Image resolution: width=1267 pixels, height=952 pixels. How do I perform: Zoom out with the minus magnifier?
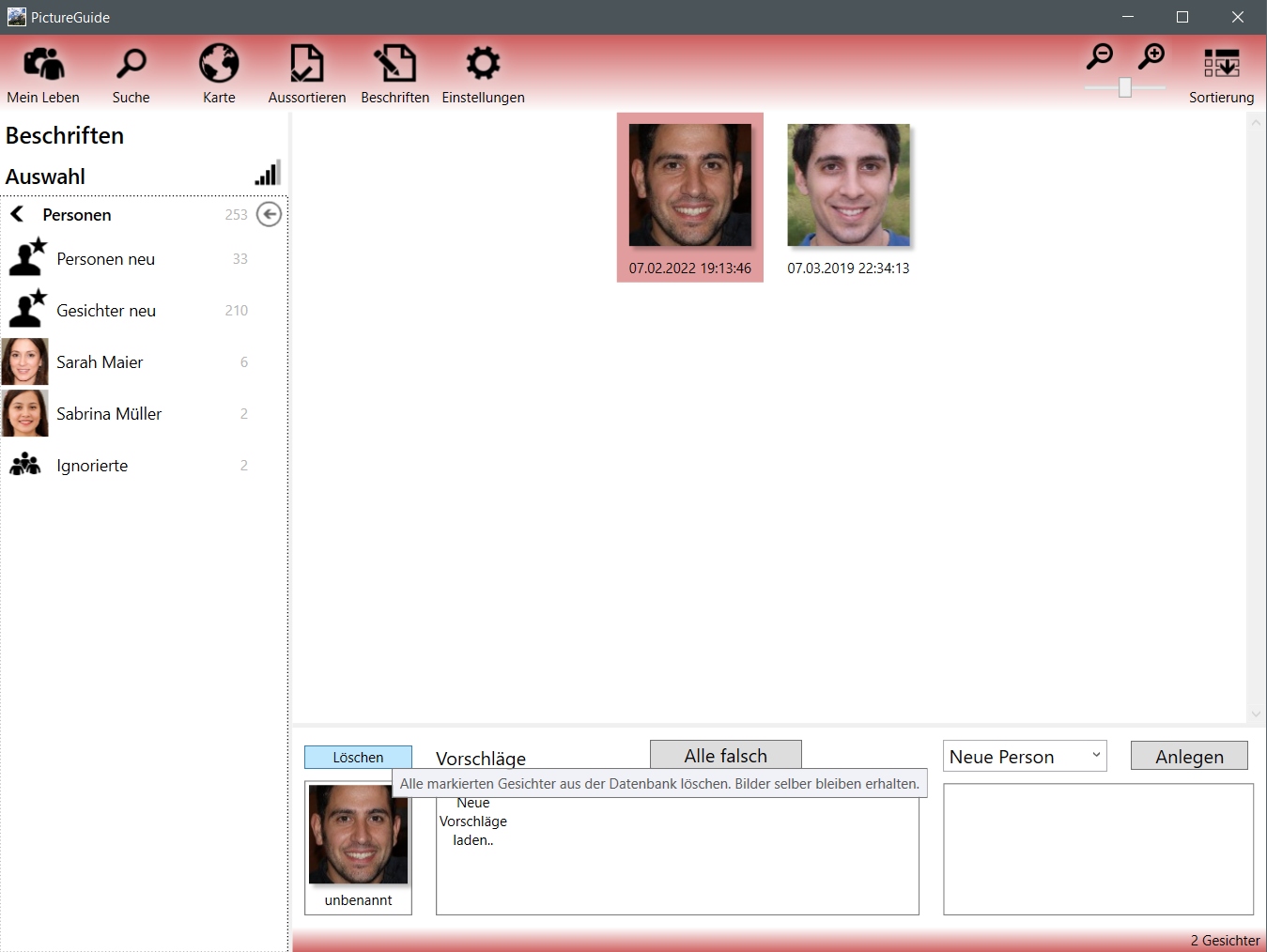pyautogui.click(x=1100, y=57)
